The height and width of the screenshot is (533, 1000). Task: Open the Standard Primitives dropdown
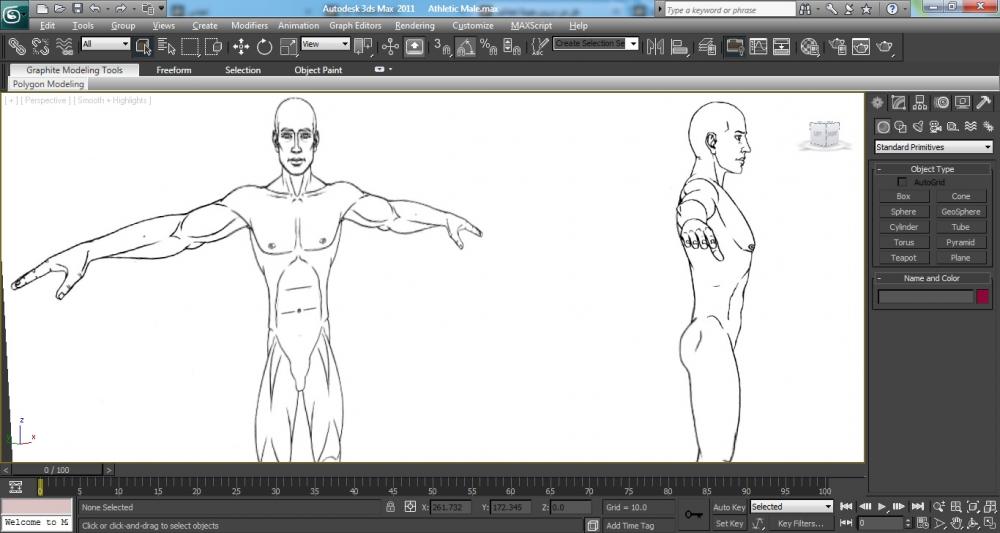coord(933,147)
